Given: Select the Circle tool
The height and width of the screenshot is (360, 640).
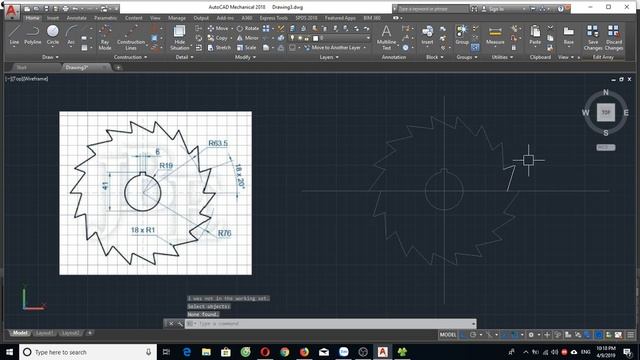Looking at the screenshot, I should click(x=53, y=35).
